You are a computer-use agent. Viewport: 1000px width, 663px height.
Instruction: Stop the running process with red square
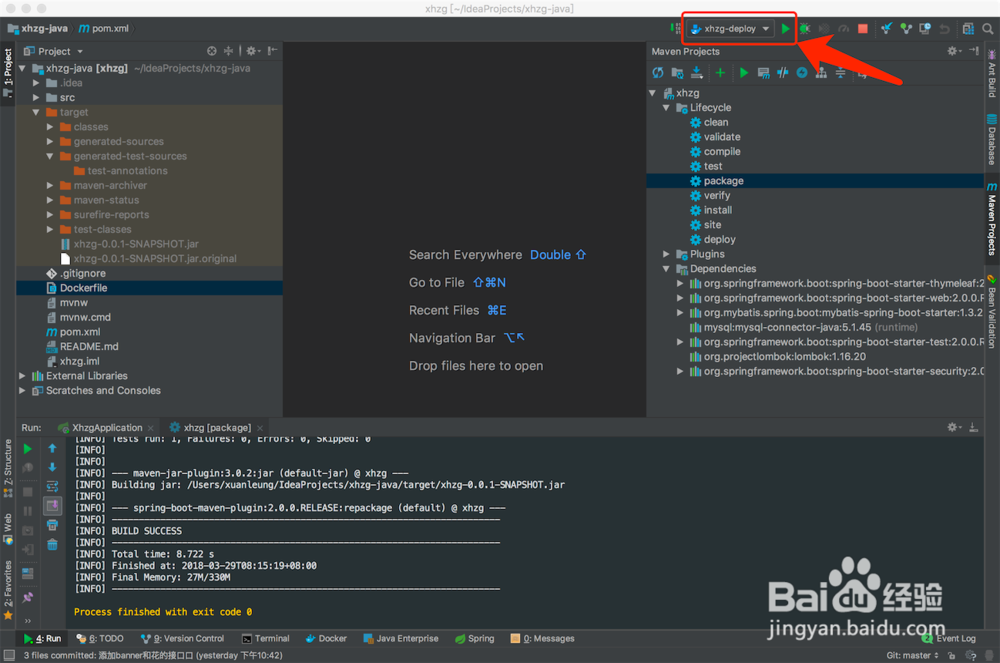[863, 29]
